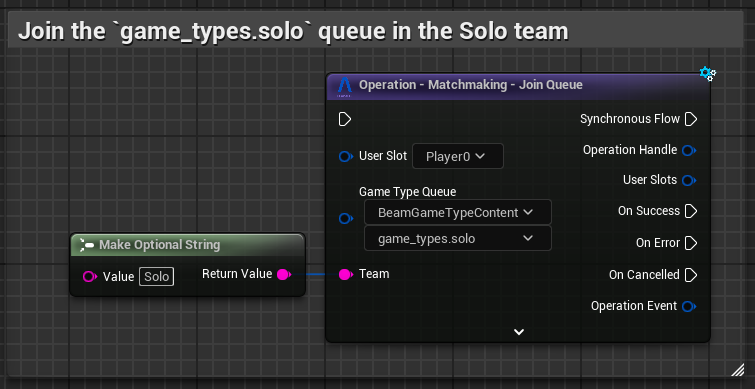Screen dimensions: 755x389
Task: Click the Beamable logo on Join Queue node
Action: pyautogui.click(x=344, y=86)
